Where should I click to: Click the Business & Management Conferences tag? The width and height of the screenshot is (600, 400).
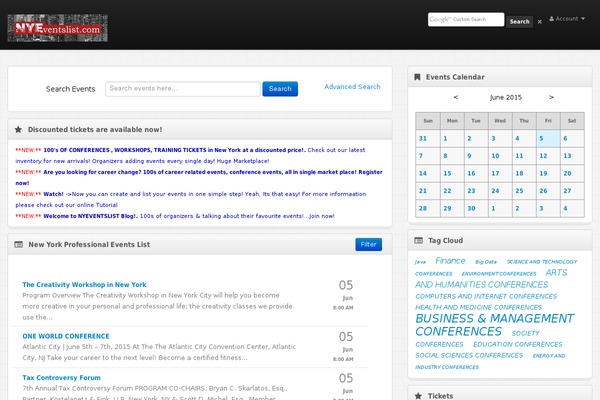pos(495,325)
